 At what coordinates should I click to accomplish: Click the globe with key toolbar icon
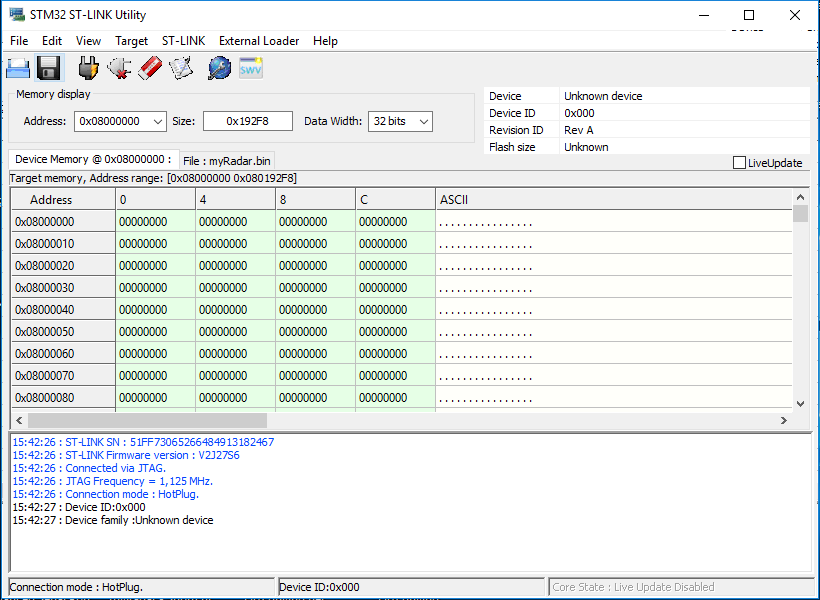(220, 69)
